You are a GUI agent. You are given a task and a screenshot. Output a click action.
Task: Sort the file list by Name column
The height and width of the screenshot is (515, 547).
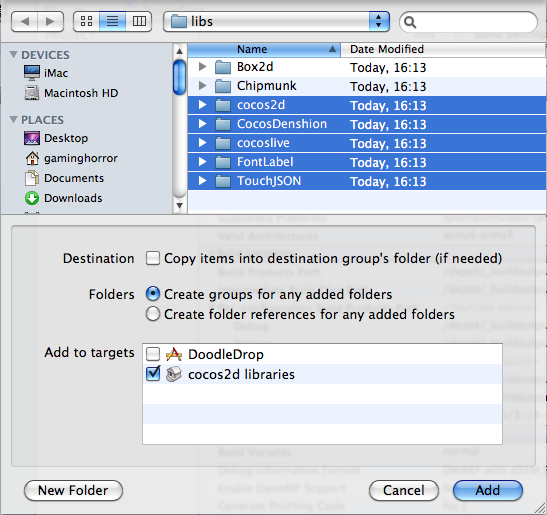[x=264, y=50]
